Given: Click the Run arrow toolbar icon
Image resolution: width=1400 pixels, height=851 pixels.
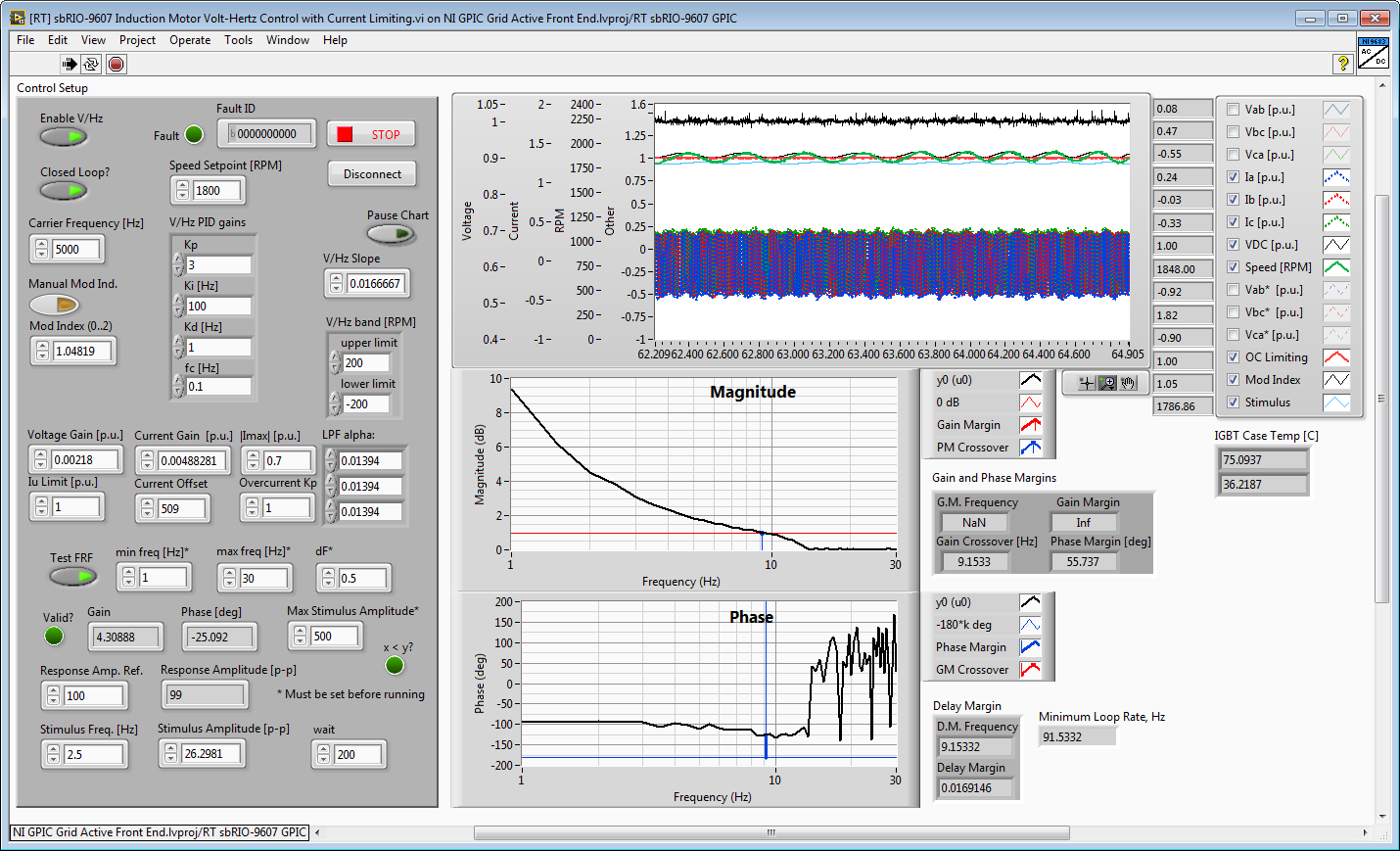Looking at the screenshot, I should tap(70, 65).
